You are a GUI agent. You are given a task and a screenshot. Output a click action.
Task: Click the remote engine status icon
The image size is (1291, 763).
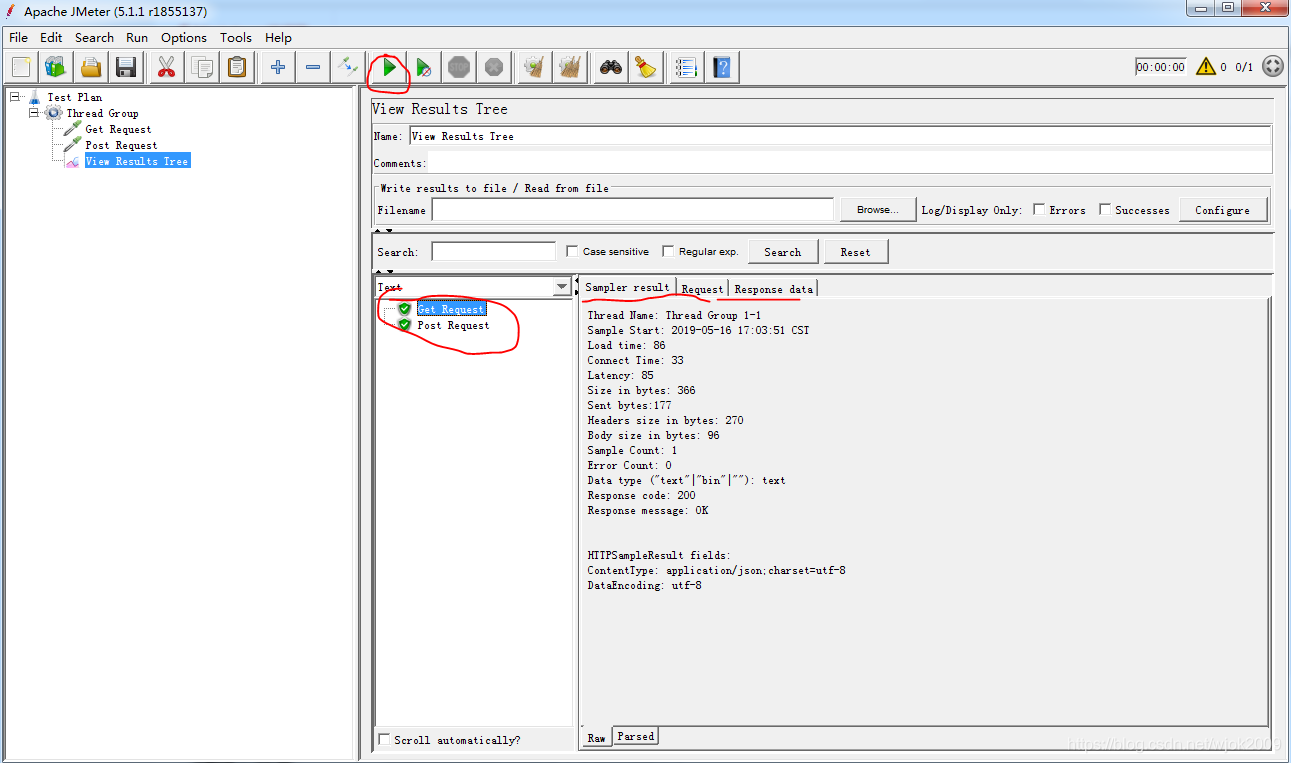click(x=1273, y=67)
